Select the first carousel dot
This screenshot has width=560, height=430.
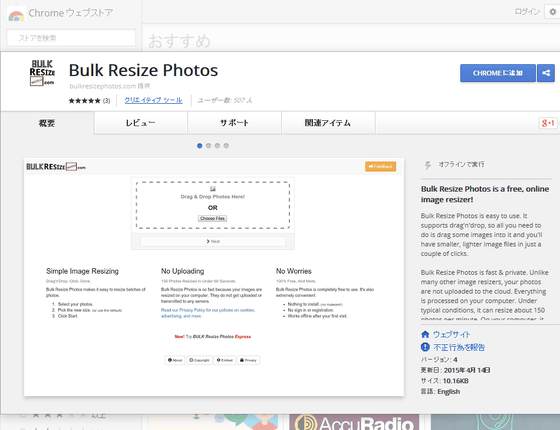tap(200, 146)
